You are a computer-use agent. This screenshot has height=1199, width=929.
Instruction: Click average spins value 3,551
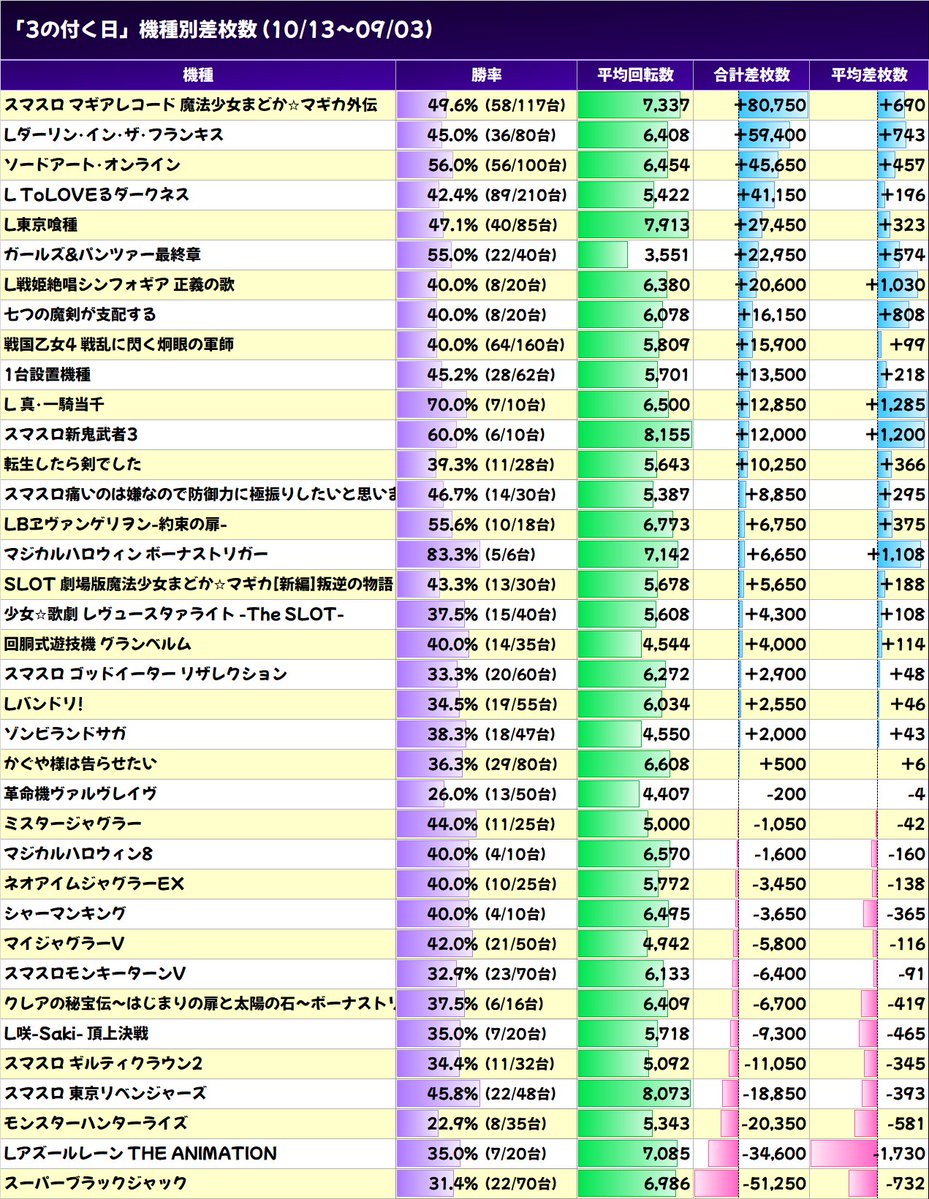click(x=666, y=255)
